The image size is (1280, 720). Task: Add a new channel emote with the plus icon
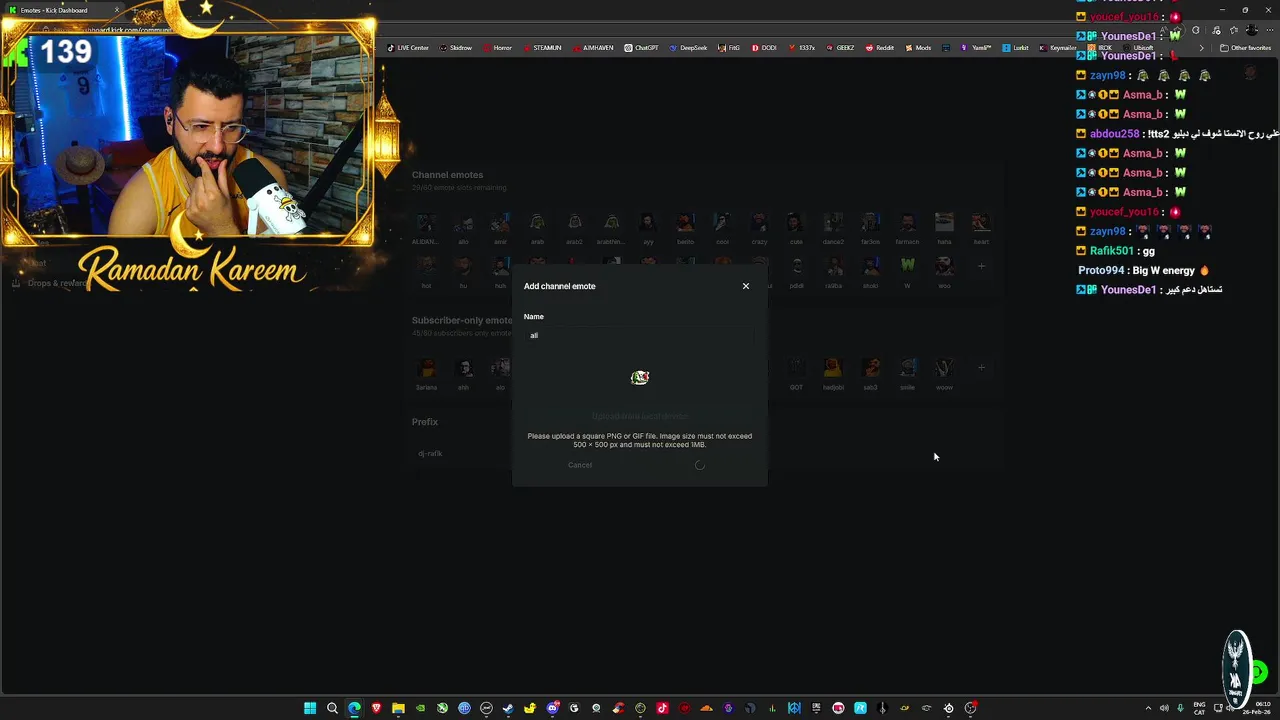[x=981, y=266]
